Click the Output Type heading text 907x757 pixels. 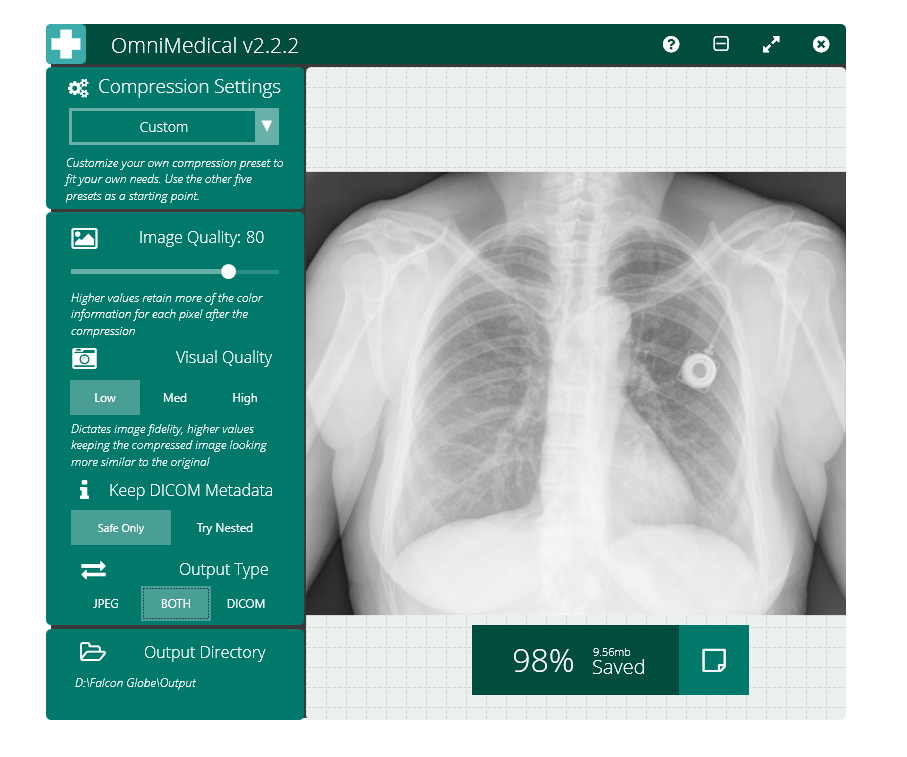(x=224, y=570)
